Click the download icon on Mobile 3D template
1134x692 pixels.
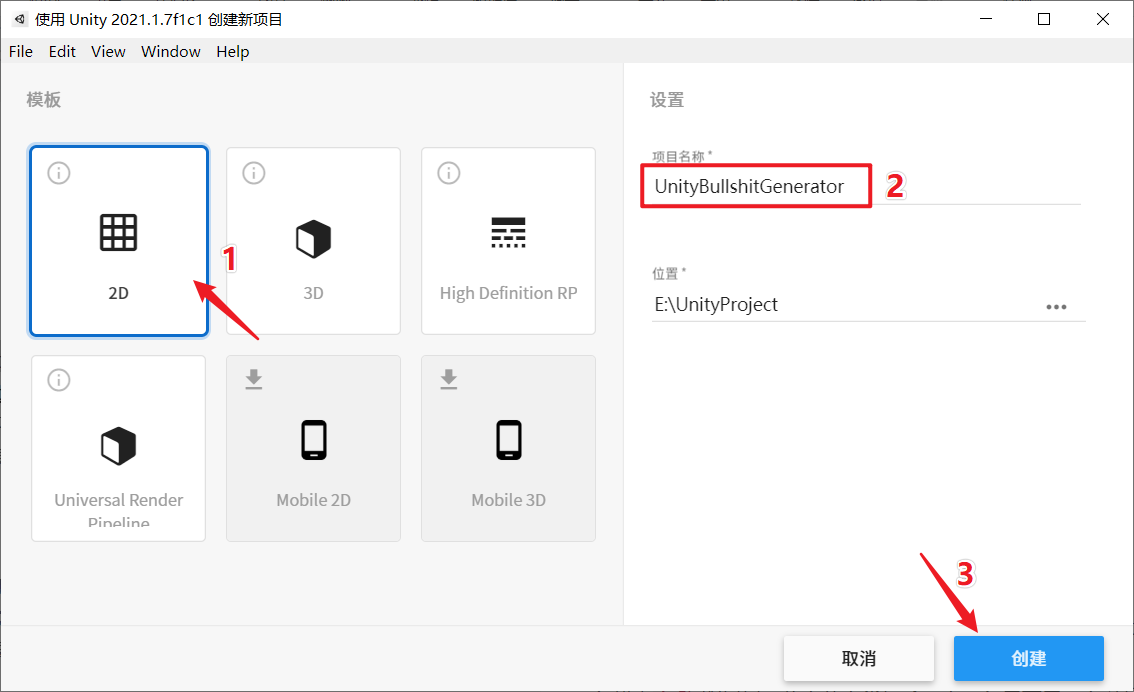coord(449,379)
